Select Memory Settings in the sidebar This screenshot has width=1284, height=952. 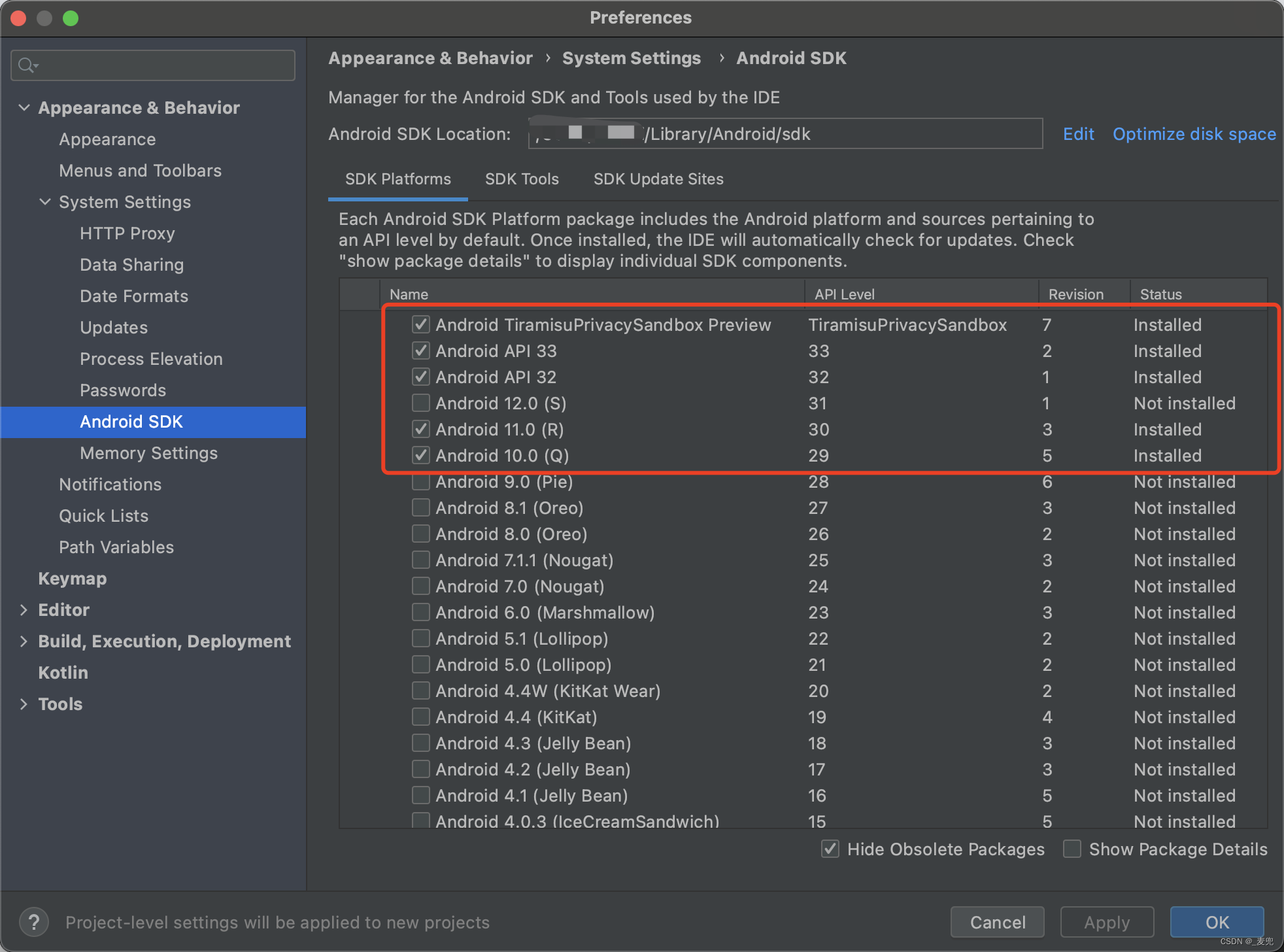coord(148,453)
